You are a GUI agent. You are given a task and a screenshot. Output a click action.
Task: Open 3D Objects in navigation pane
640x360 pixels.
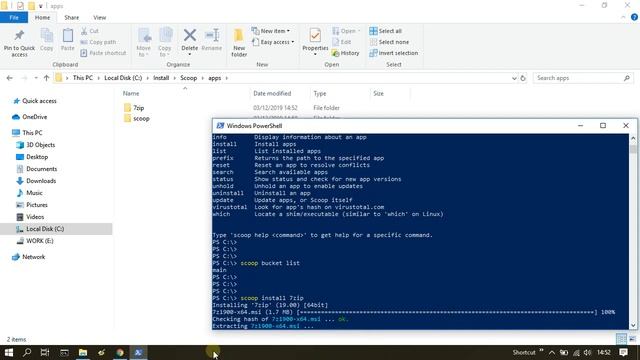pyautogui.click(x=40, y=145)
